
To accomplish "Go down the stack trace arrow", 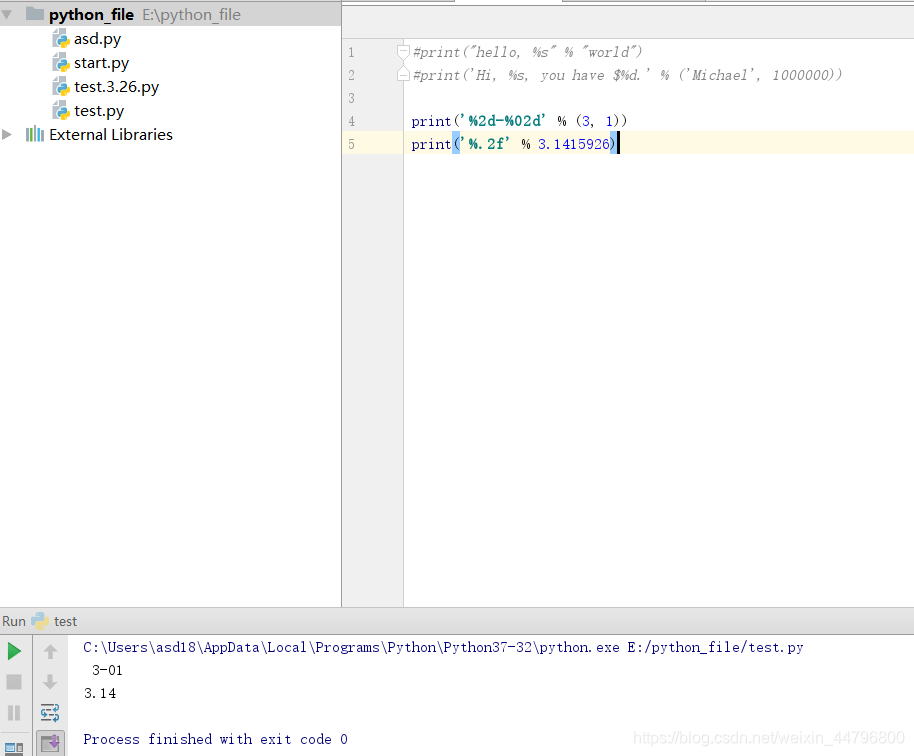I will click(x=50, y=682).
